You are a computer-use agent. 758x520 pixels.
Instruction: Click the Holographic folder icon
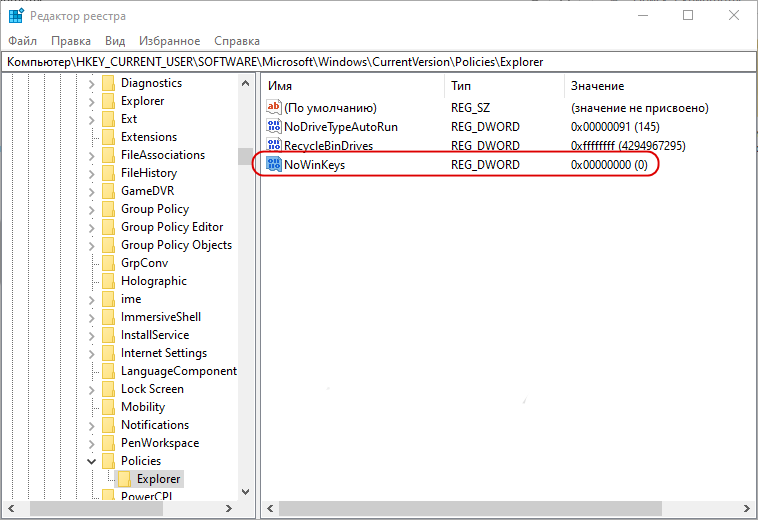click(109, 281)
